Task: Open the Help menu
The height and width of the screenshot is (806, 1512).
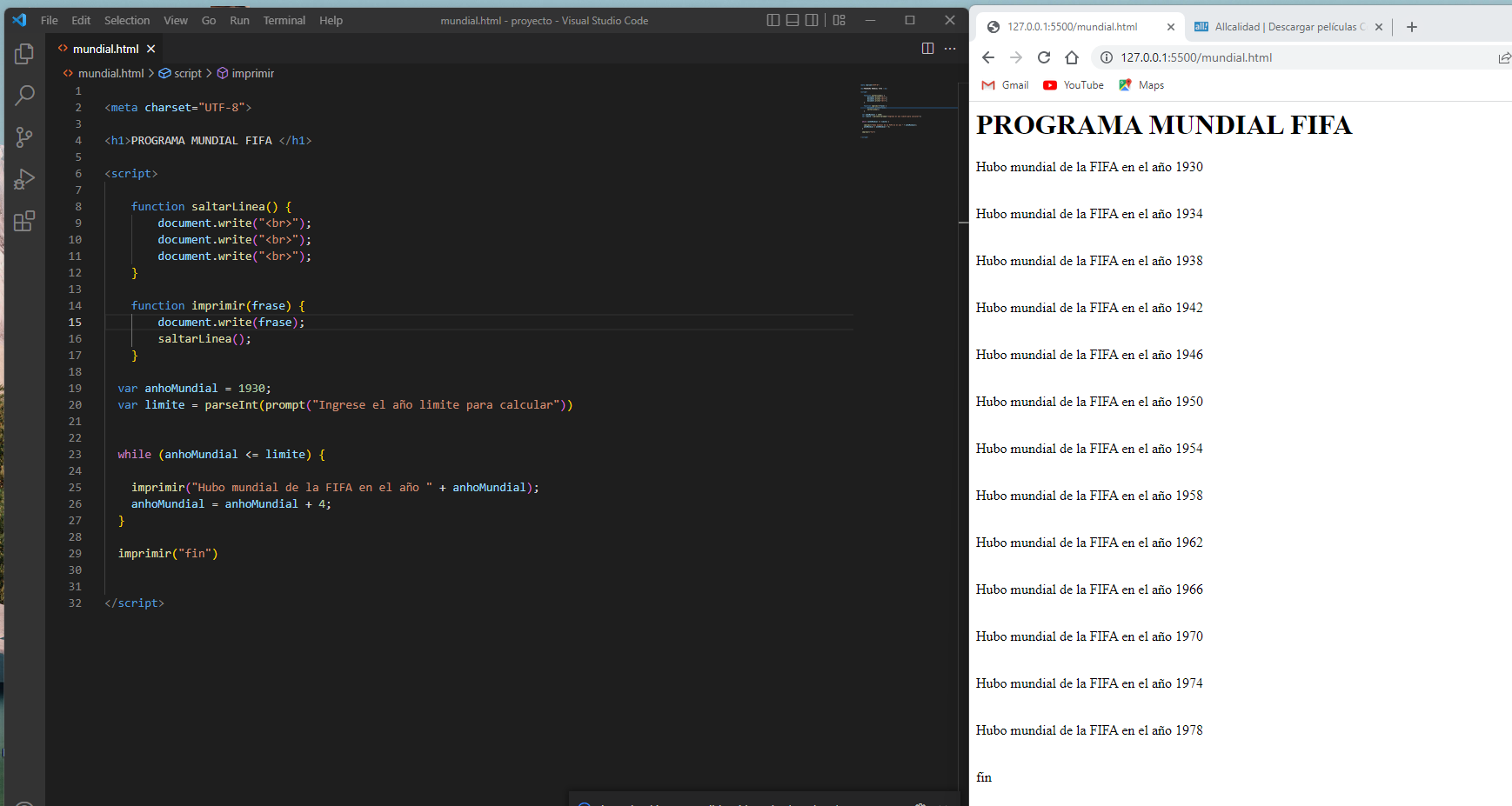Action: 331,20
